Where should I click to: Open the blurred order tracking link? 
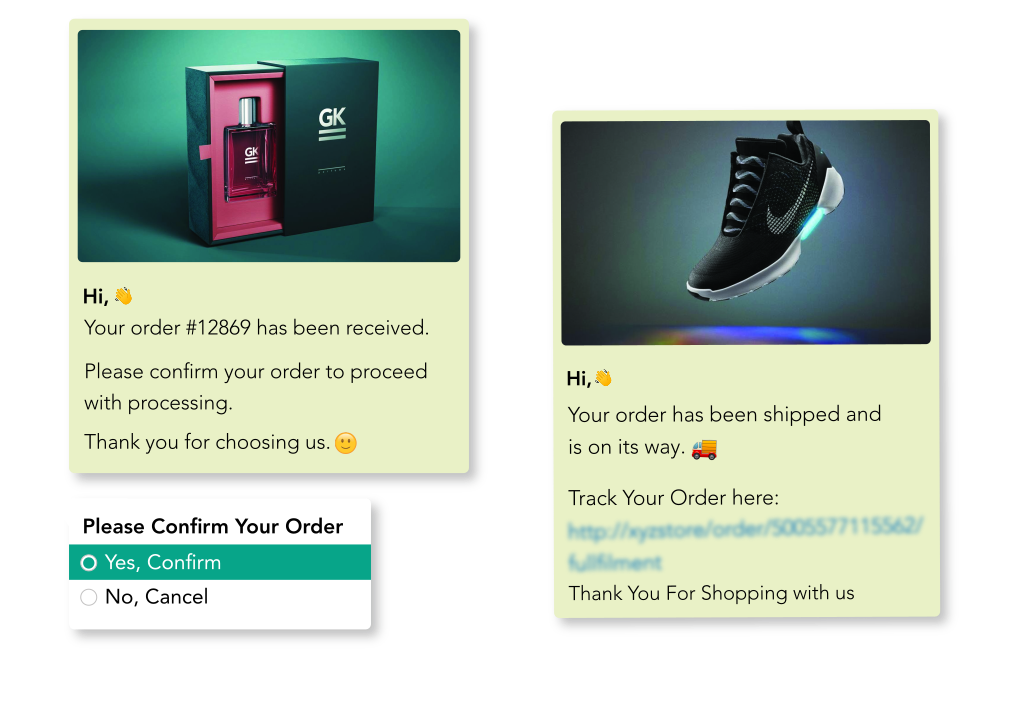tap(745, 545)
